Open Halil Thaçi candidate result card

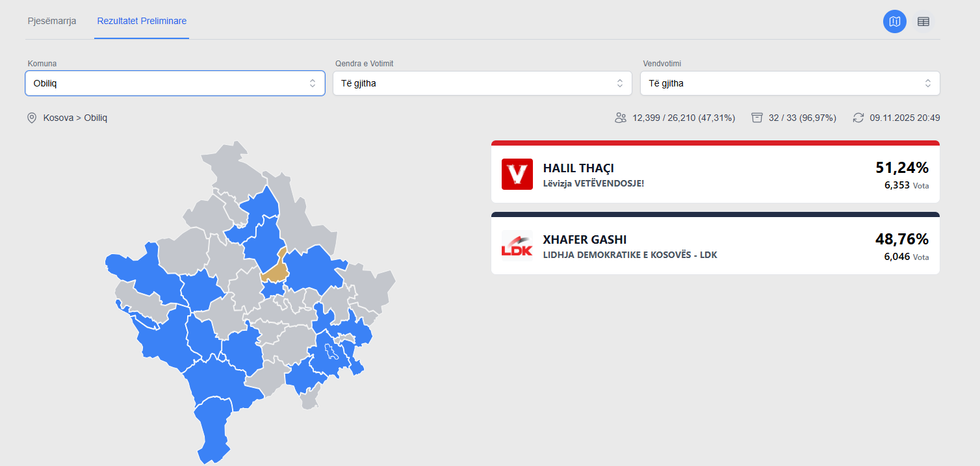[x=715, y=176]
